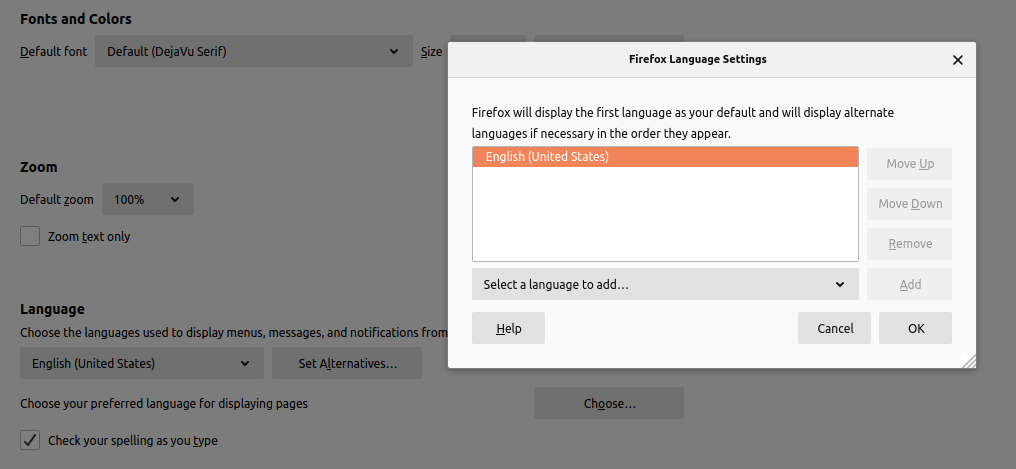Click the Zoom section heading
This screenshot has width=1016, height=469.
point(39,167)
